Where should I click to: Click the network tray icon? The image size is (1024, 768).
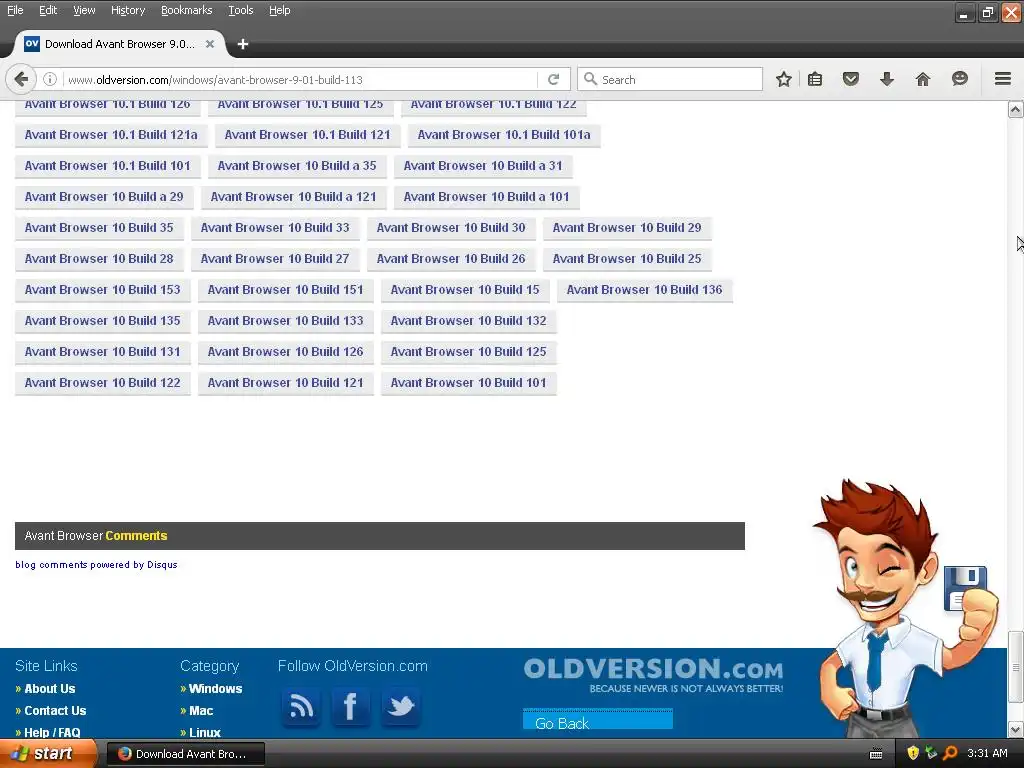coord(931,753)
